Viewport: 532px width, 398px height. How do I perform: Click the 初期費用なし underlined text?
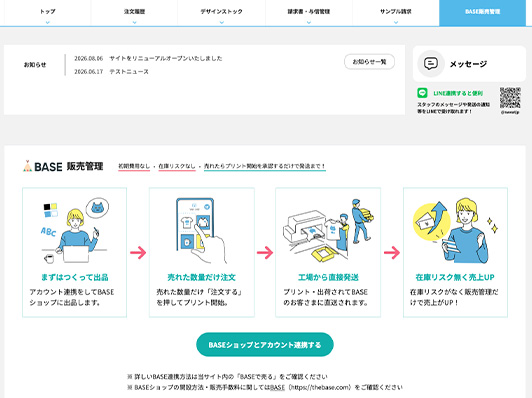coord(134,166)
